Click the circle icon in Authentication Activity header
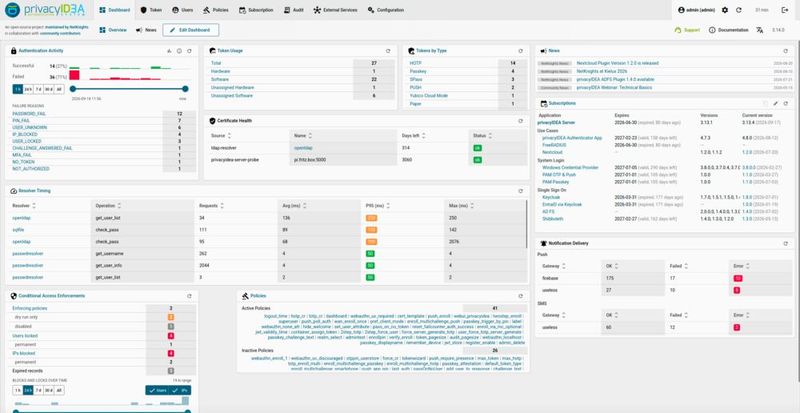The width and height of the screenshot is (800, 413). [180, 51]
